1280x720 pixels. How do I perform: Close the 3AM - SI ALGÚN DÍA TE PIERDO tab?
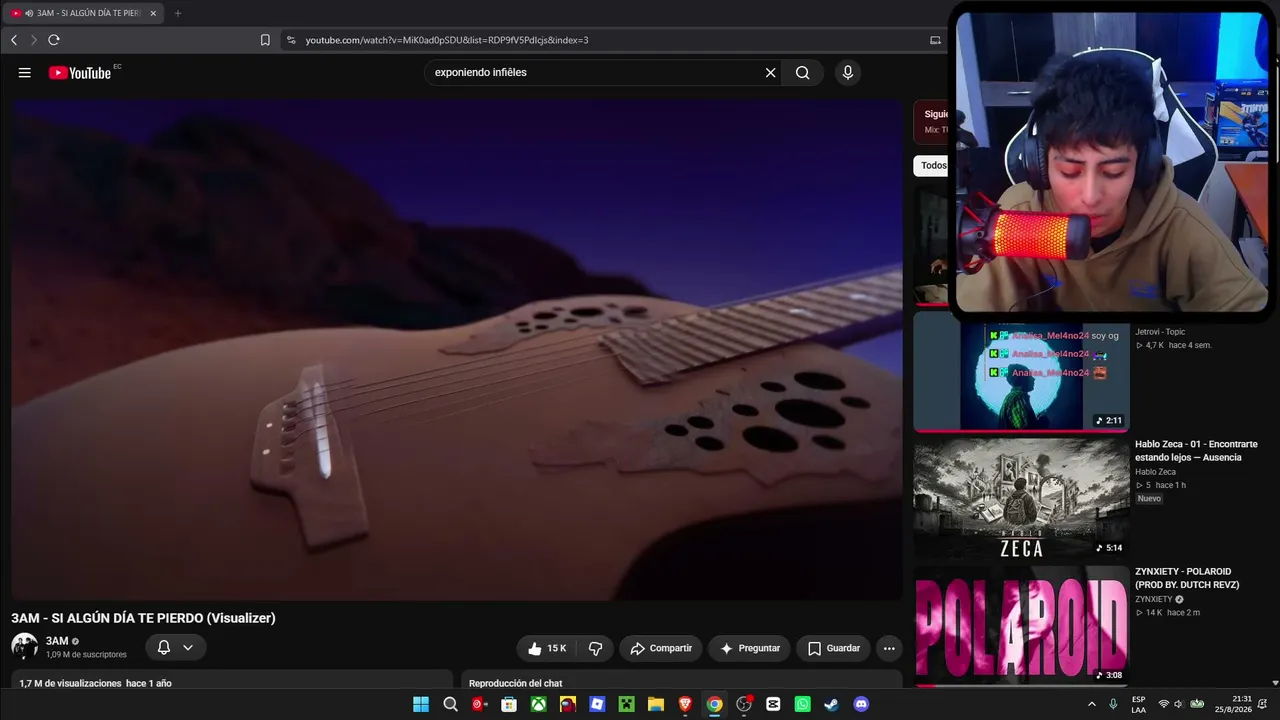click(x=153, y=13)
